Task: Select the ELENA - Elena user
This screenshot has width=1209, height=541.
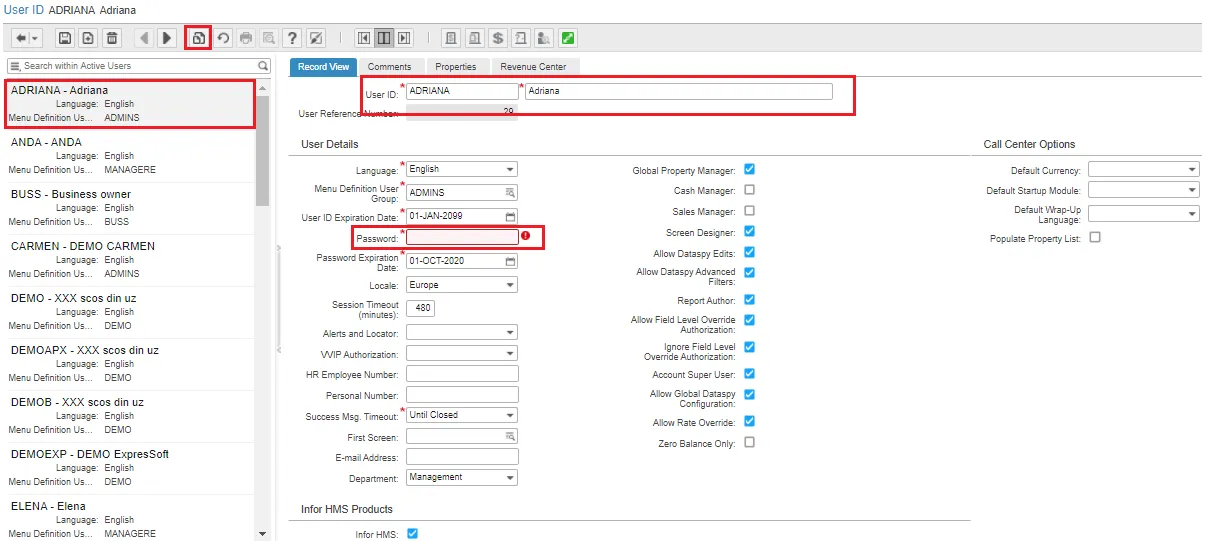Action: point(131,518)
